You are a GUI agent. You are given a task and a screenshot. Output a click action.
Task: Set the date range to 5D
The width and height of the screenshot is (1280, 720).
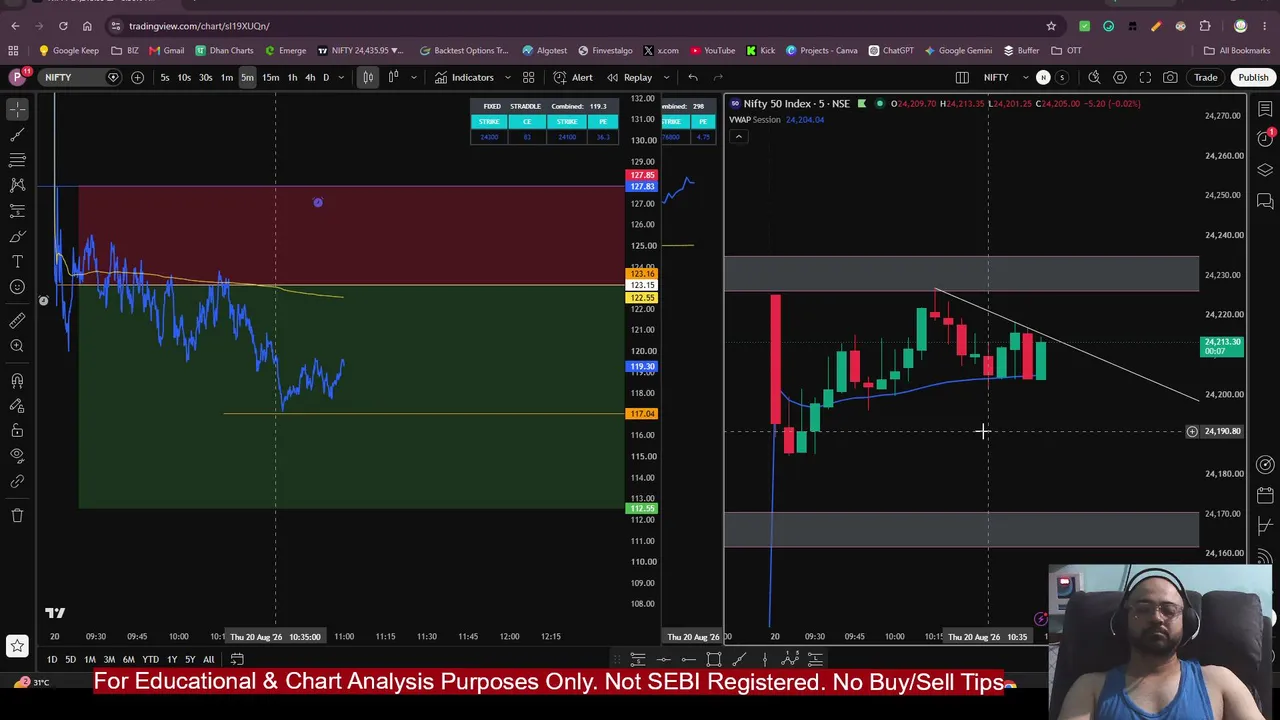pyautogui.click(x=70, y=659)
